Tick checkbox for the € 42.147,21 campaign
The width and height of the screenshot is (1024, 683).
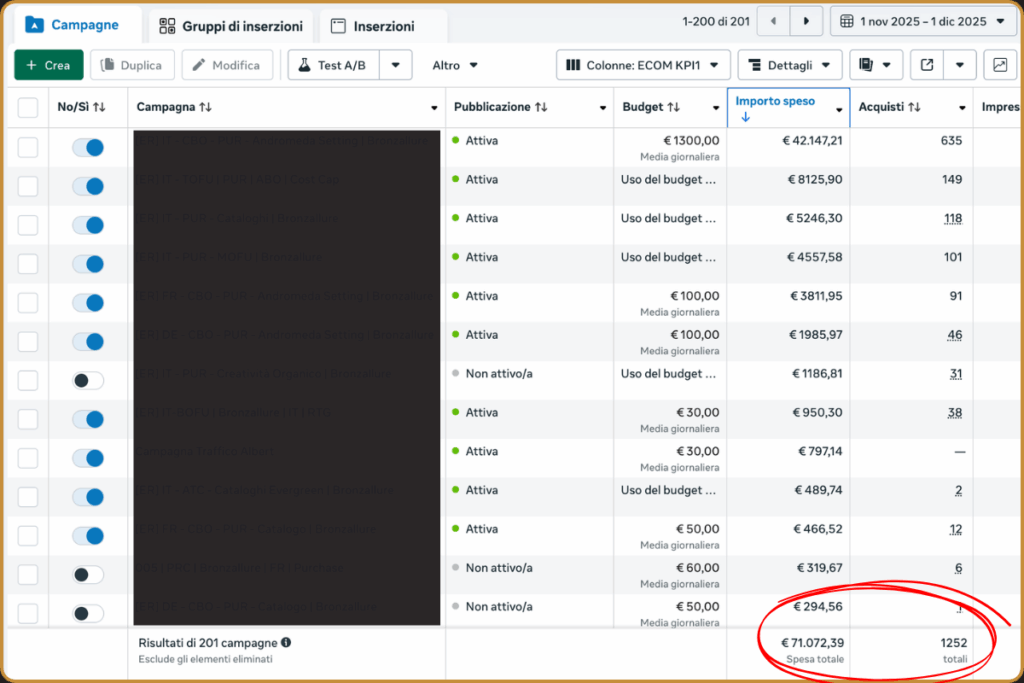(x=27, y=148)
